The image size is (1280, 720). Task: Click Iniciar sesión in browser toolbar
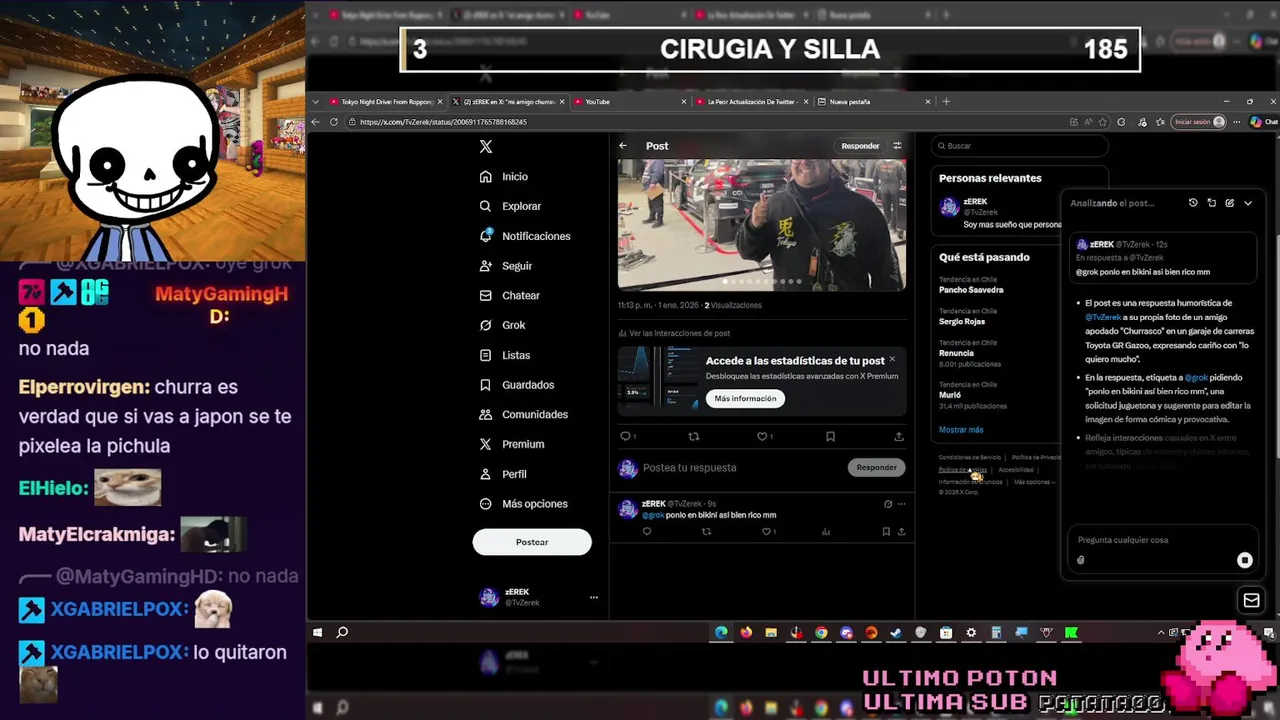coord(1199,122)
